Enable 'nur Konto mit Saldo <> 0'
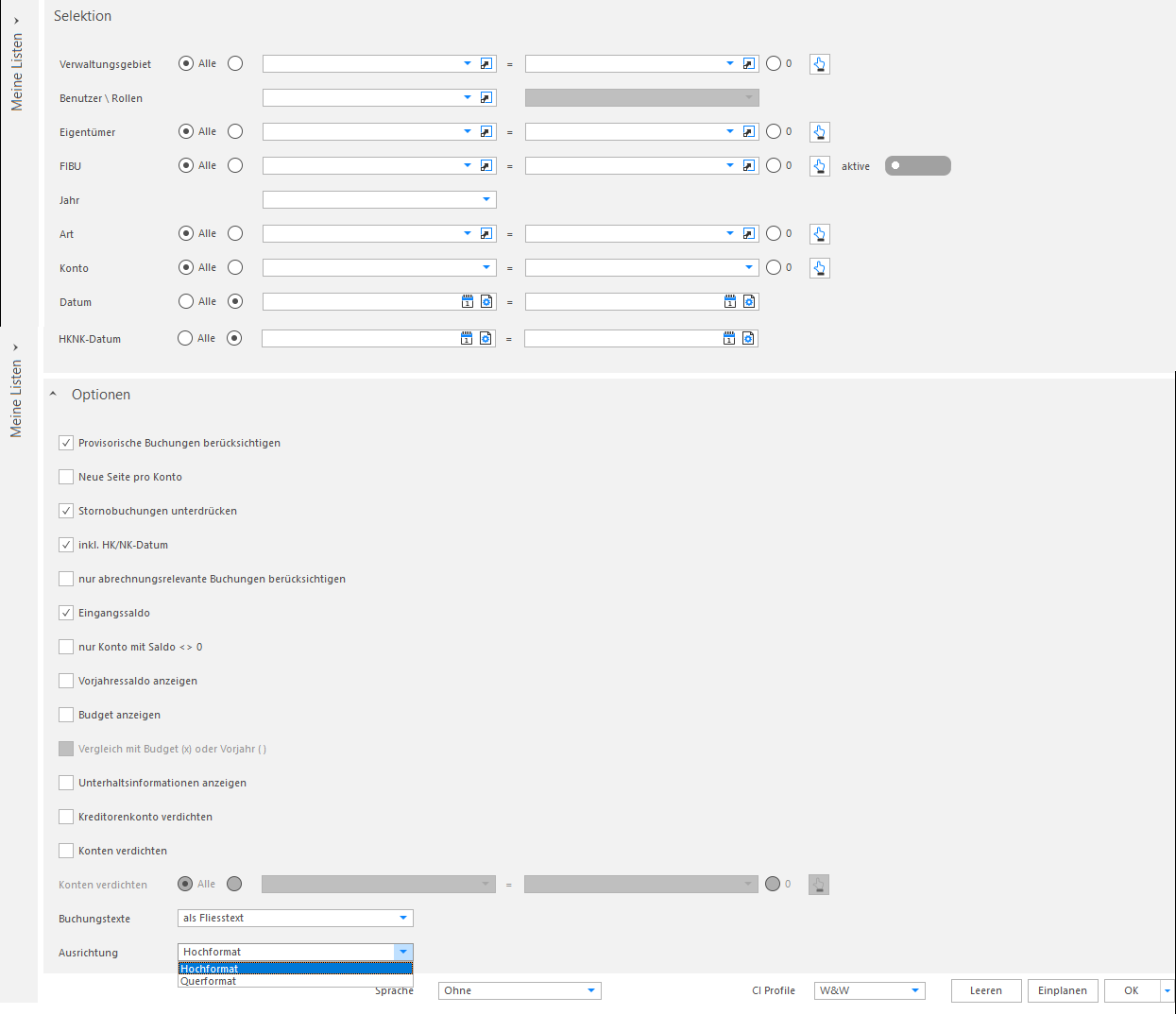Image resolution: width=1176 pixels, height=1014 pixels. tap(66, 647)
